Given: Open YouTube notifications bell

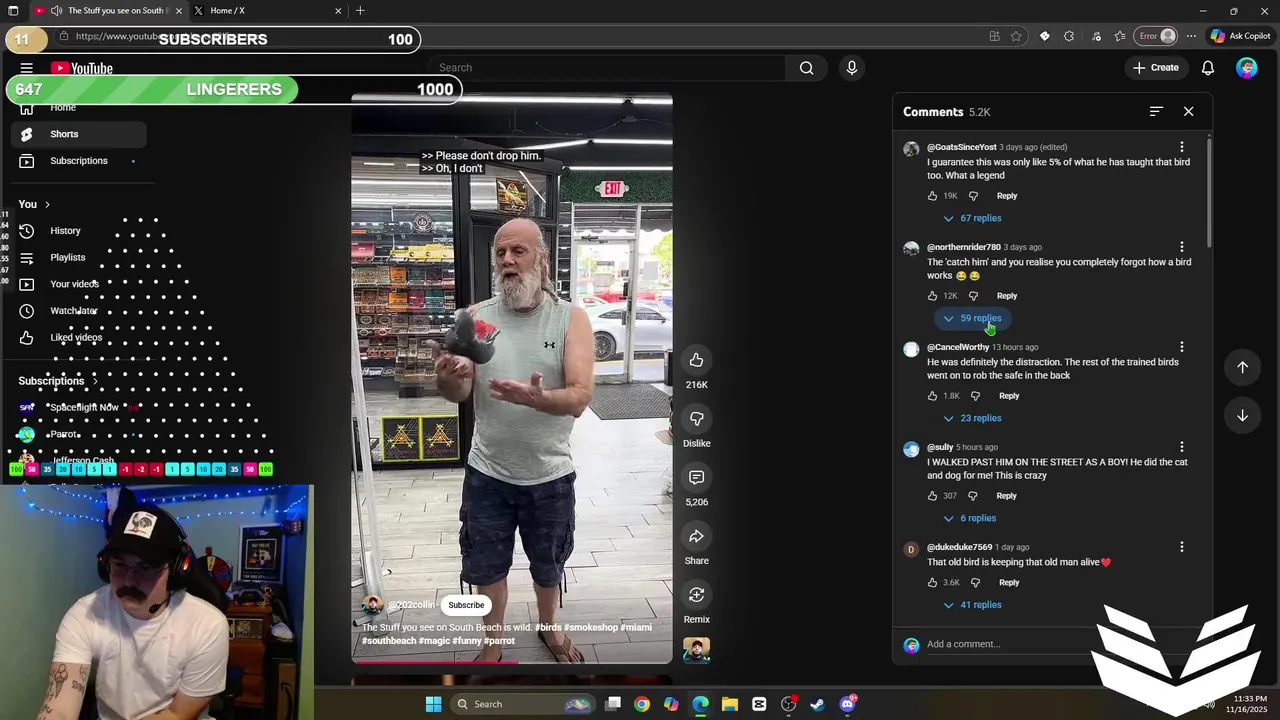Looking at the screenshot, I should click(x=1208, y=68).
